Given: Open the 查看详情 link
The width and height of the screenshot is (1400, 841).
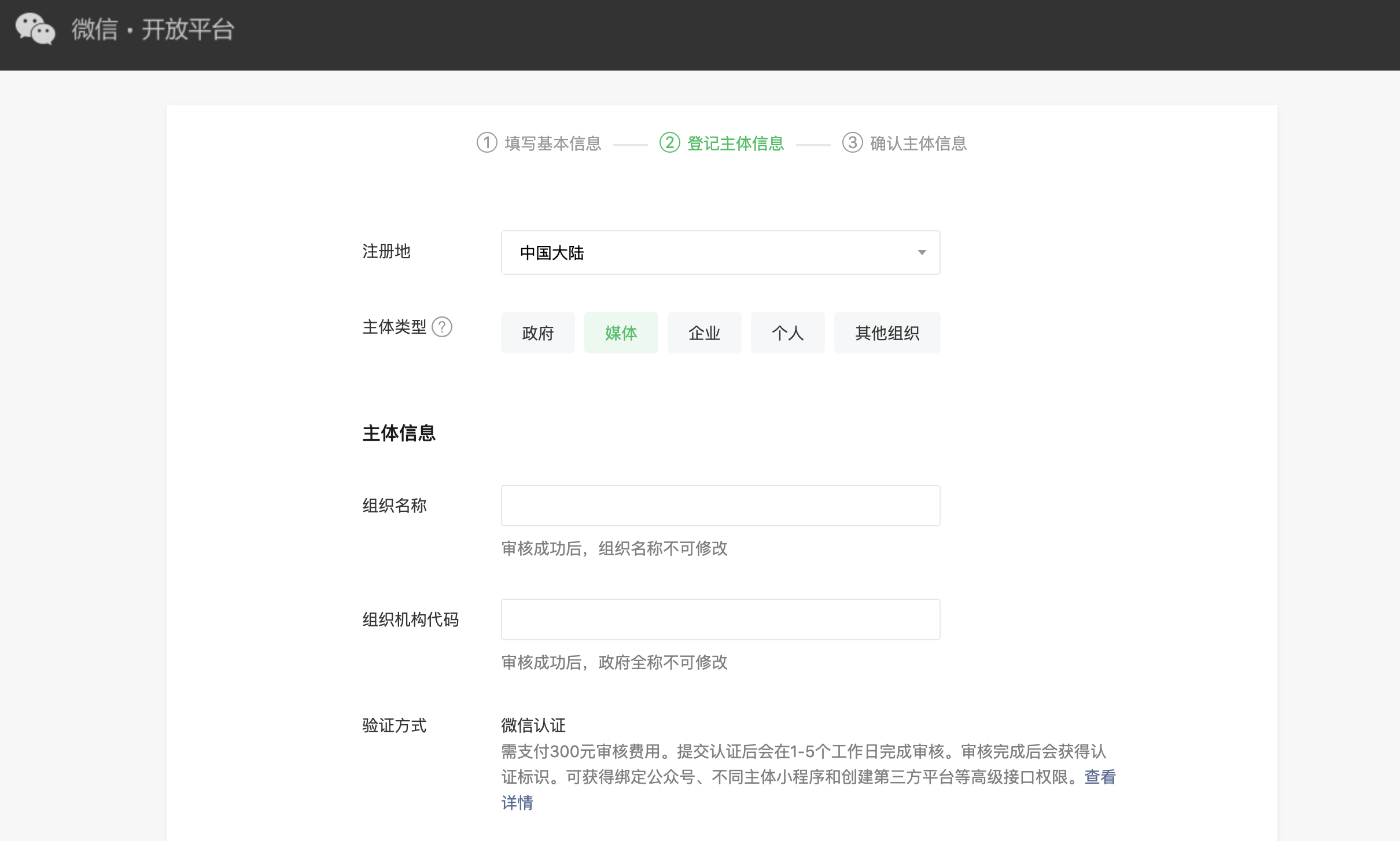Looking at the screenshot, I should tap(1100, 777).
